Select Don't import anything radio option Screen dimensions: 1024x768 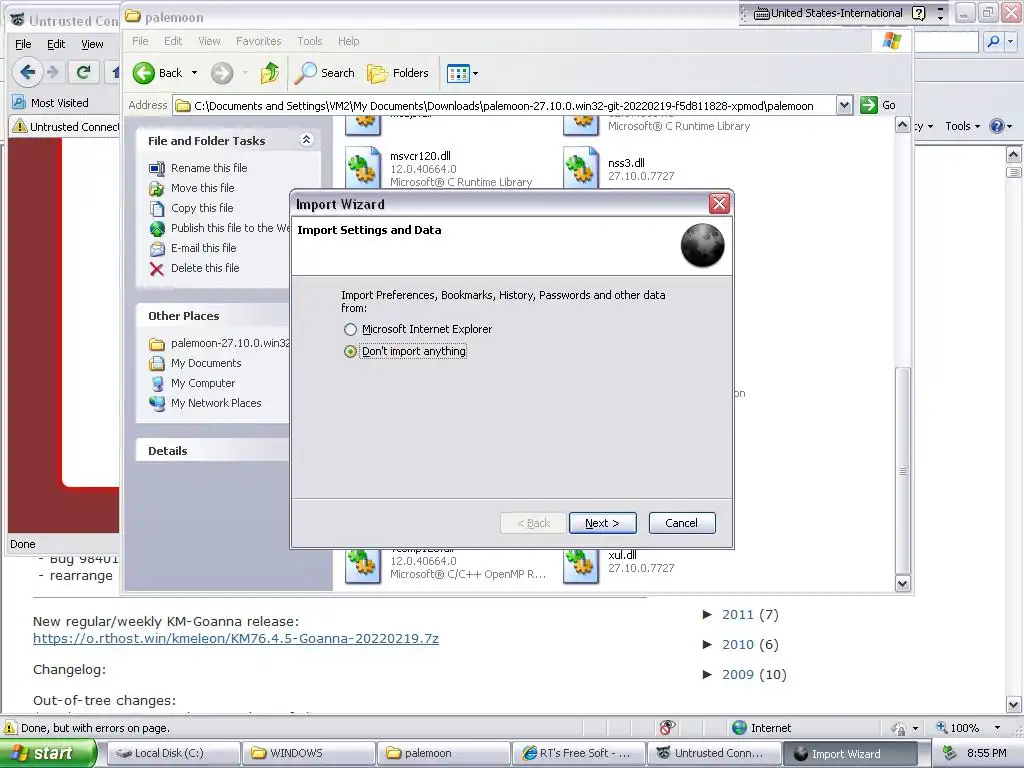(350, 351)
